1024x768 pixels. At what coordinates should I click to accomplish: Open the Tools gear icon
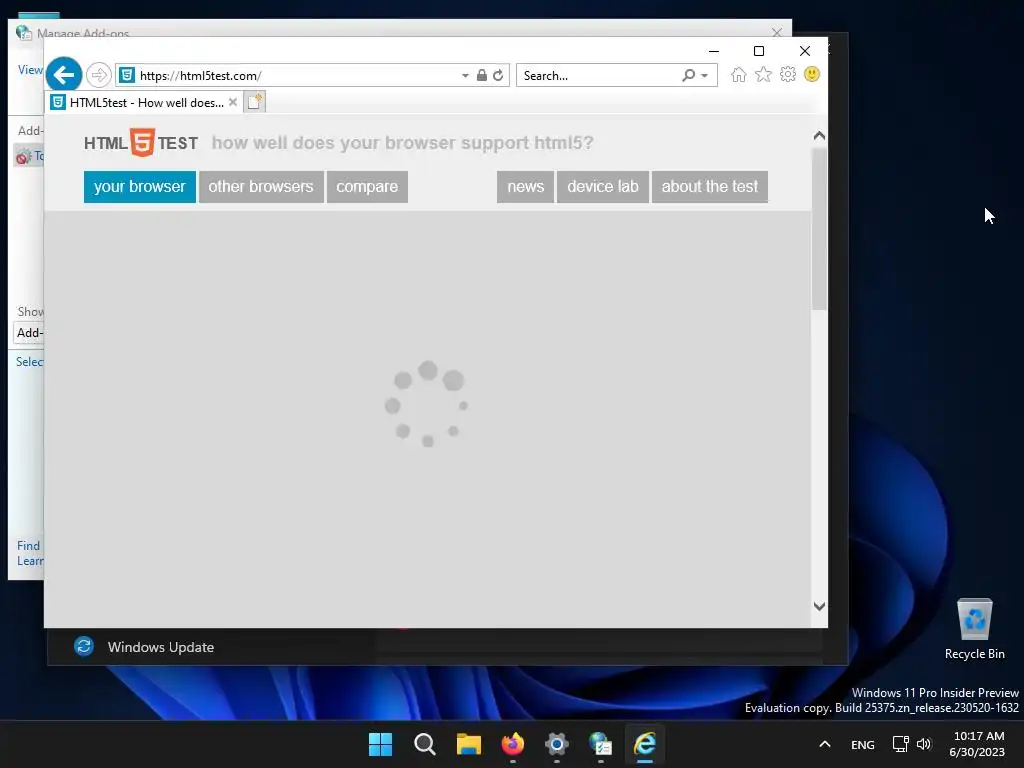(x=788, y=74)
